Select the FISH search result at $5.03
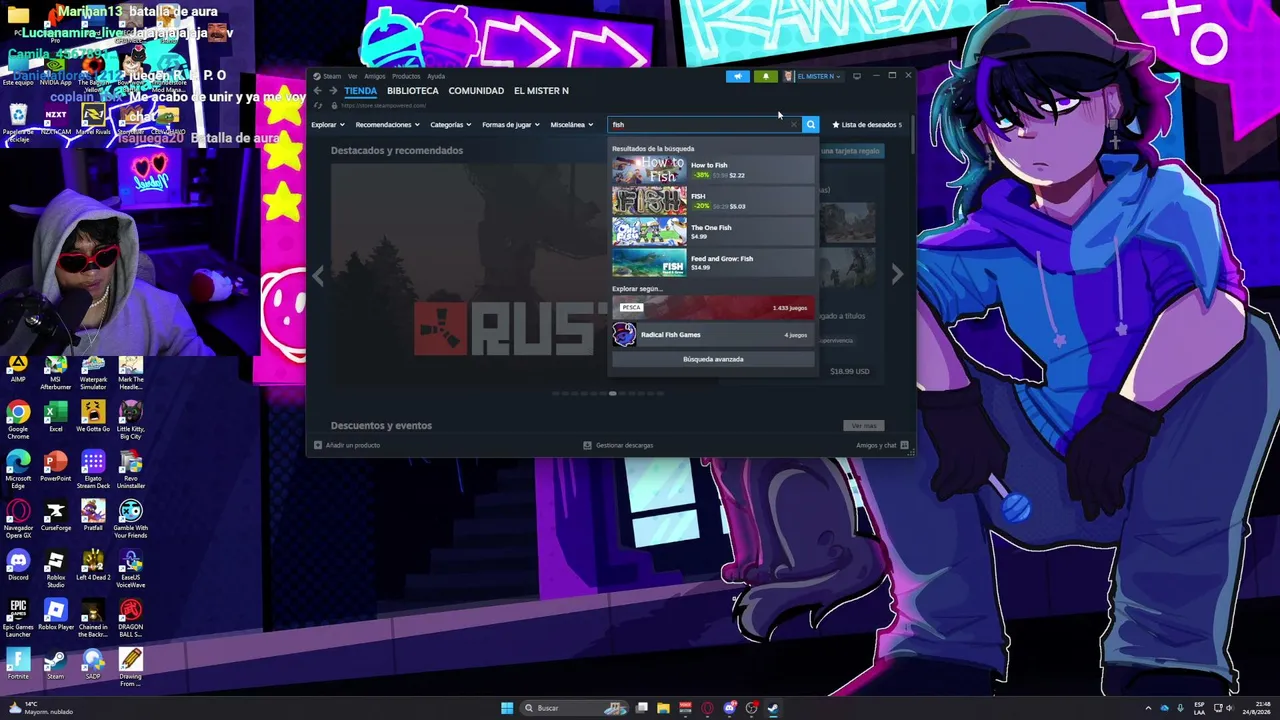This screenshot has height=720, width=1280. [713, 201]
